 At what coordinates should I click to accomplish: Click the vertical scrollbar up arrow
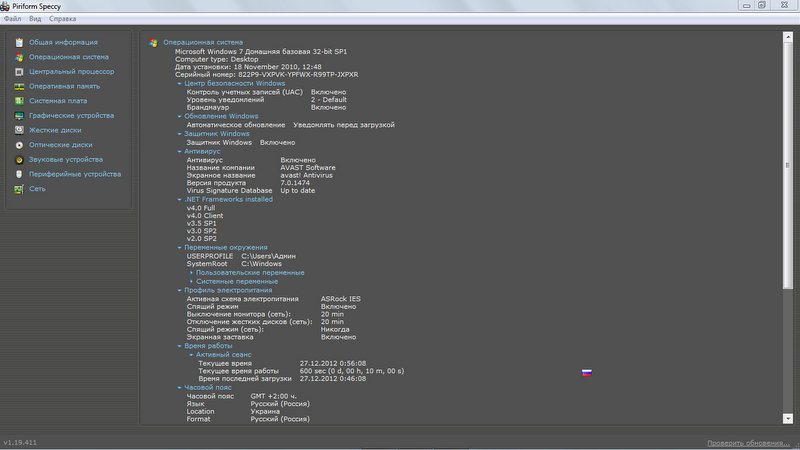pos(788,37)
